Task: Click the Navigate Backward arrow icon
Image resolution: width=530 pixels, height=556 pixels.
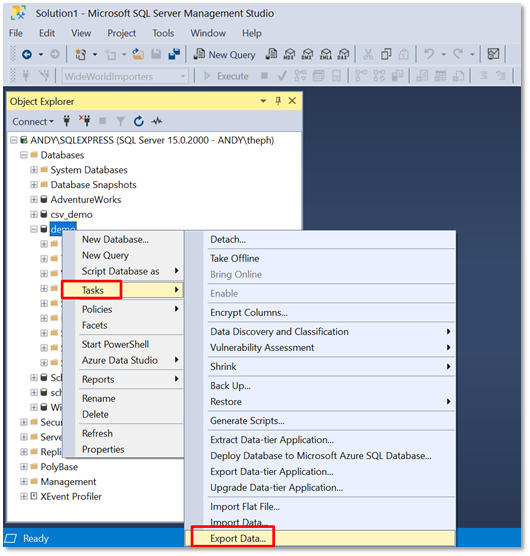Action: (x=27, y=55)
